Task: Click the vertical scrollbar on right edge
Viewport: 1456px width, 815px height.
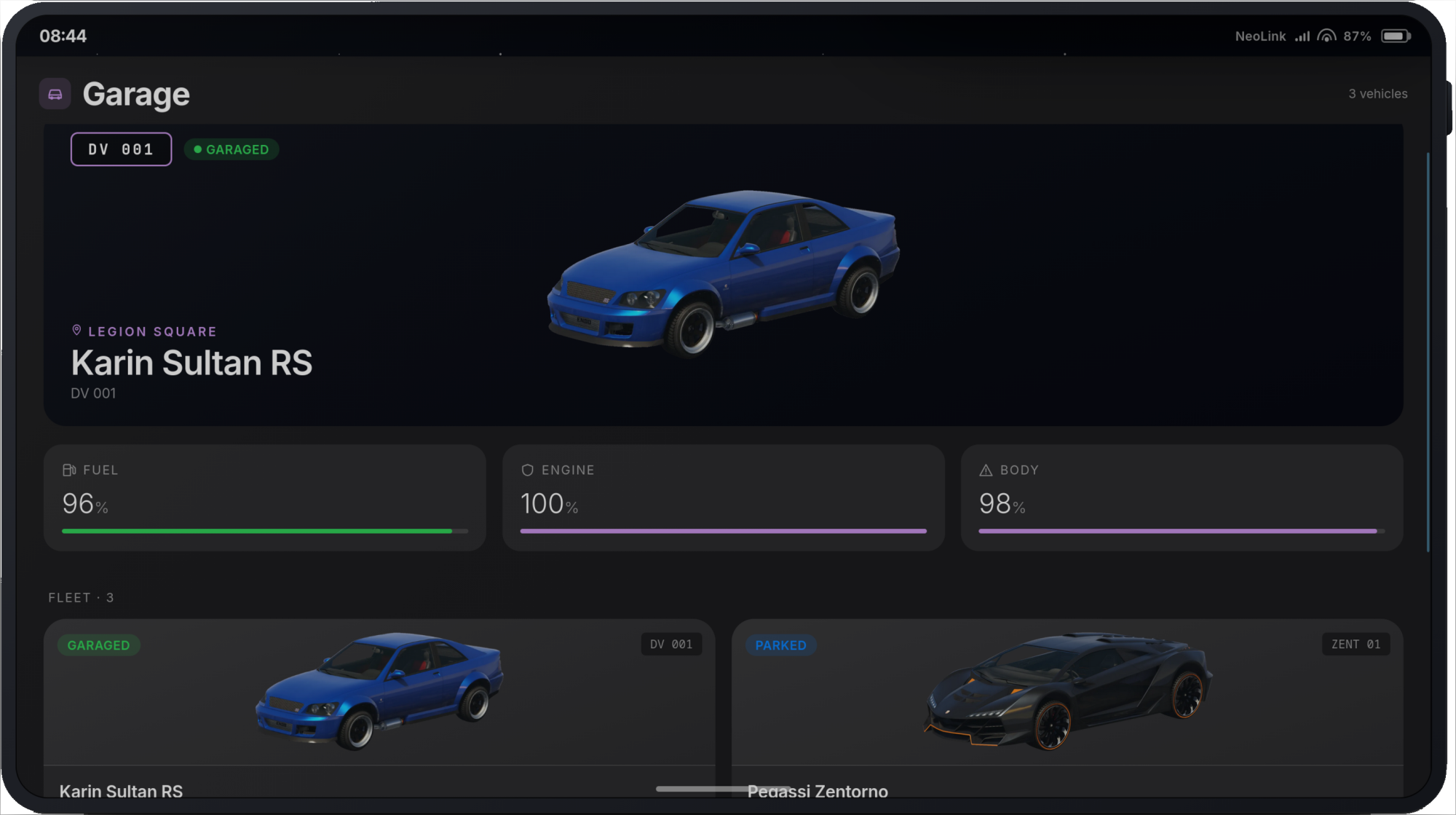Action: (x=1428, y=353)
